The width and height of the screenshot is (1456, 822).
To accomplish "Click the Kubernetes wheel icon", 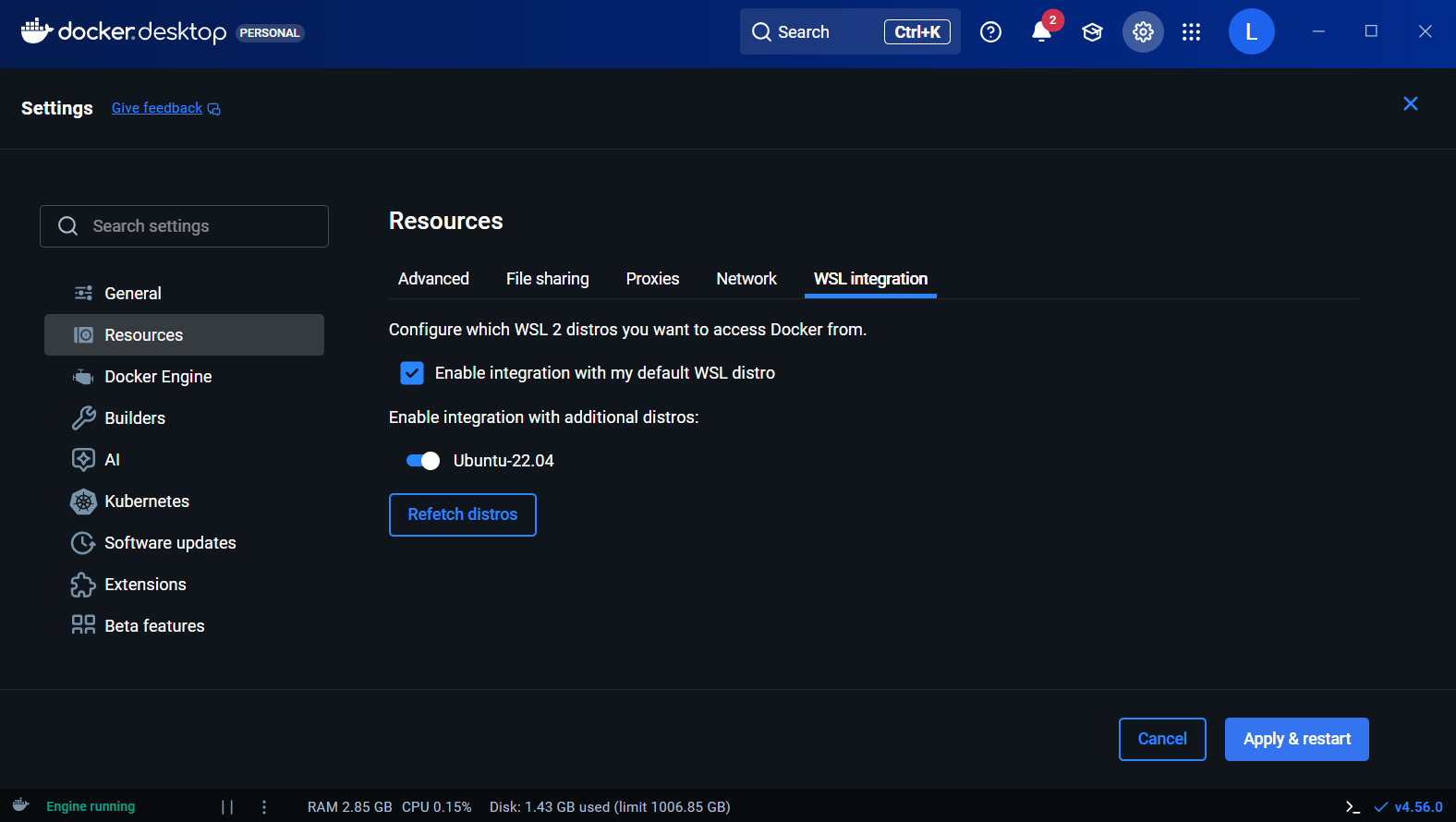I will 83,502.
